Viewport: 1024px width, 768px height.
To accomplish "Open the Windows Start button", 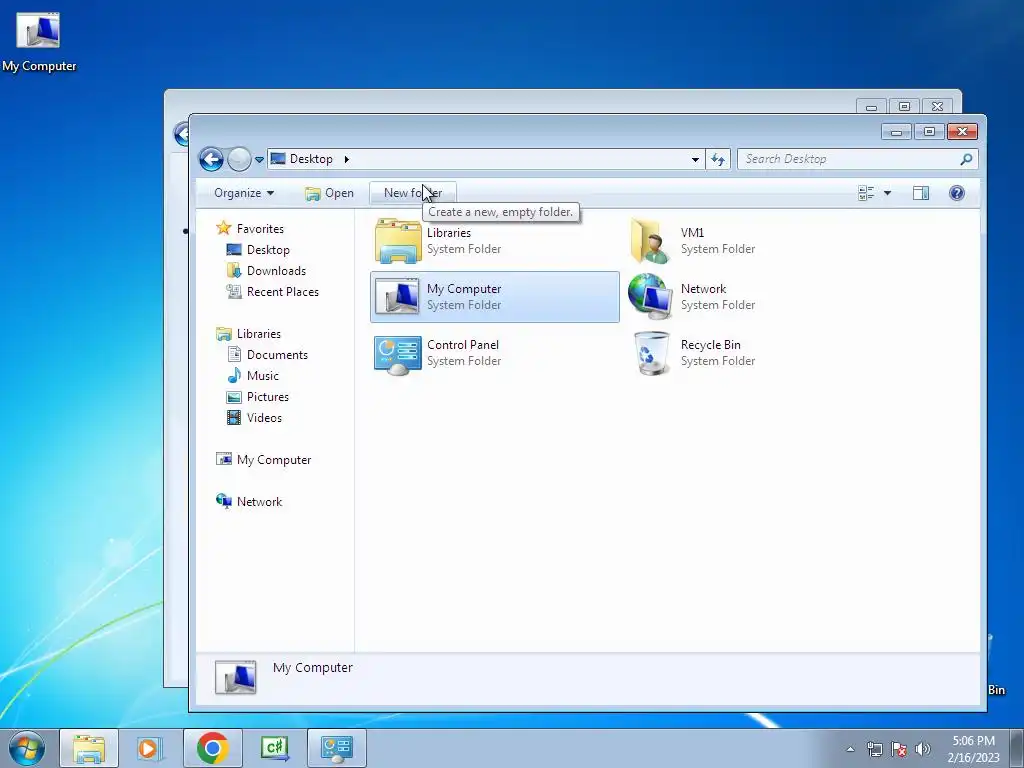I will pos(27,748).
